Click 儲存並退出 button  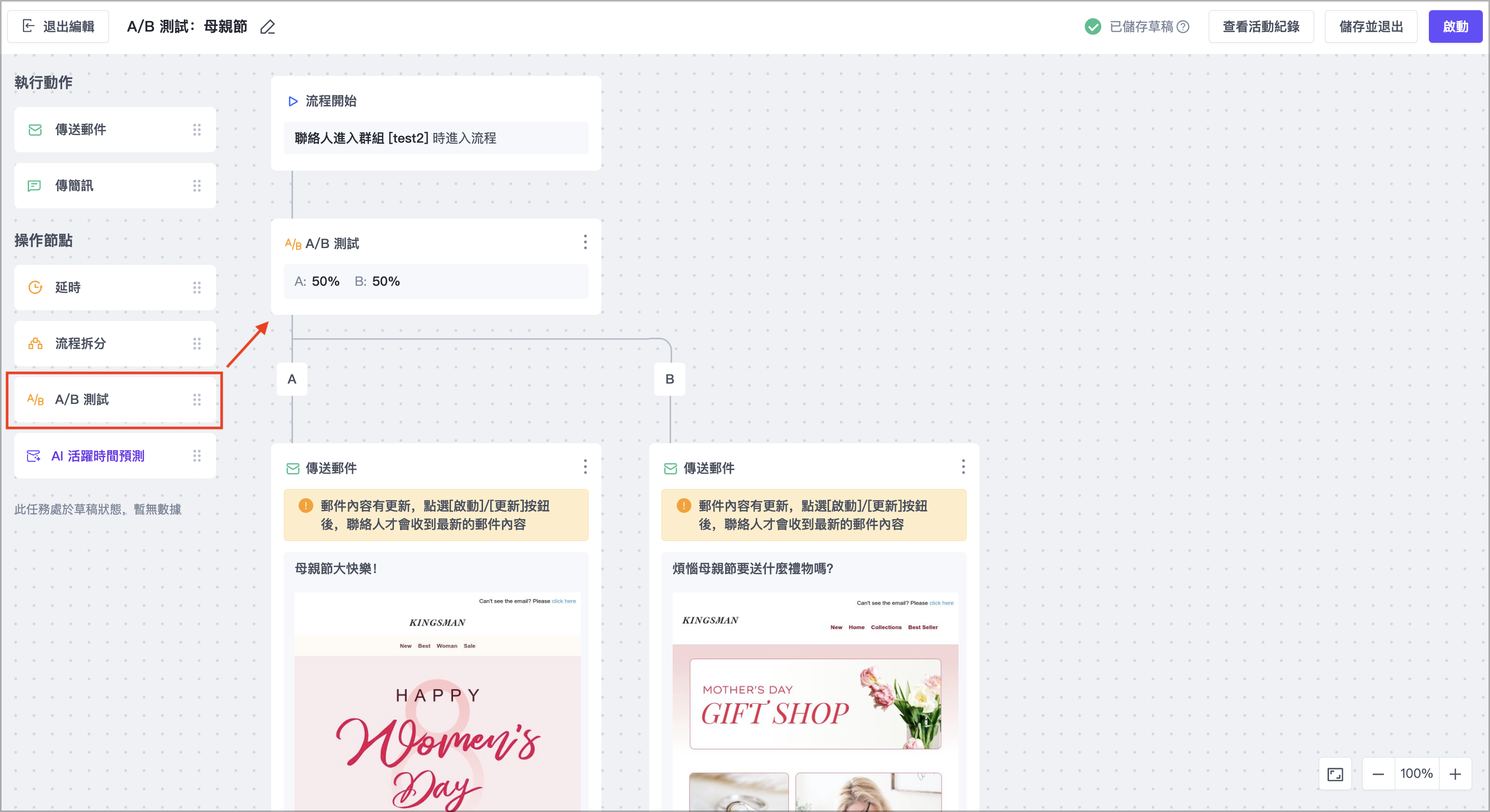point(1370,26)
